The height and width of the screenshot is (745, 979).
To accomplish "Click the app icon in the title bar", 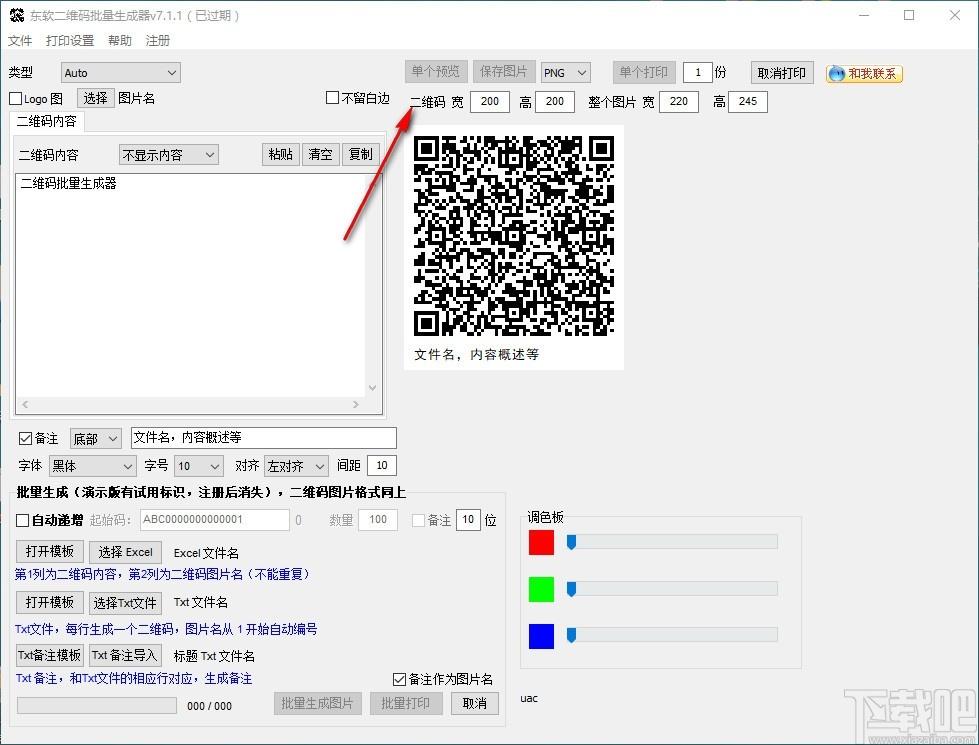I will coord(16,15).
